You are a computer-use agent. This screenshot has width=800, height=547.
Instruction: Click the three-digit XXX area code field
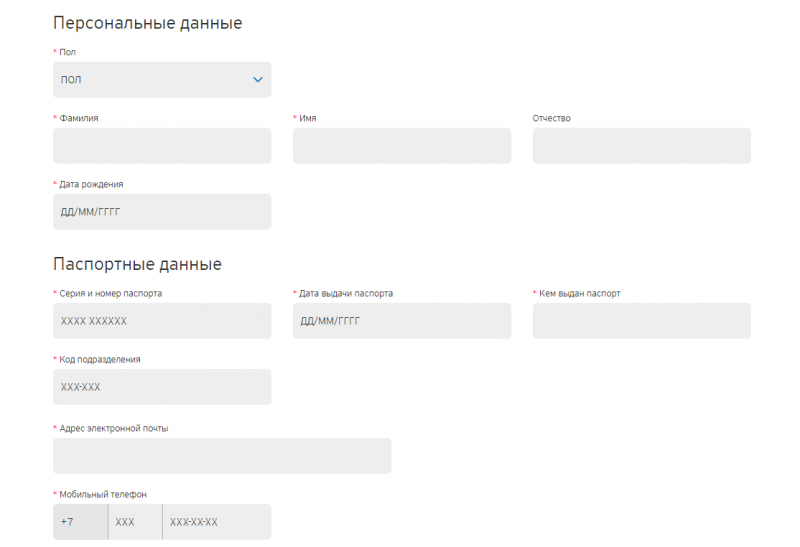(x=135, y=522)
